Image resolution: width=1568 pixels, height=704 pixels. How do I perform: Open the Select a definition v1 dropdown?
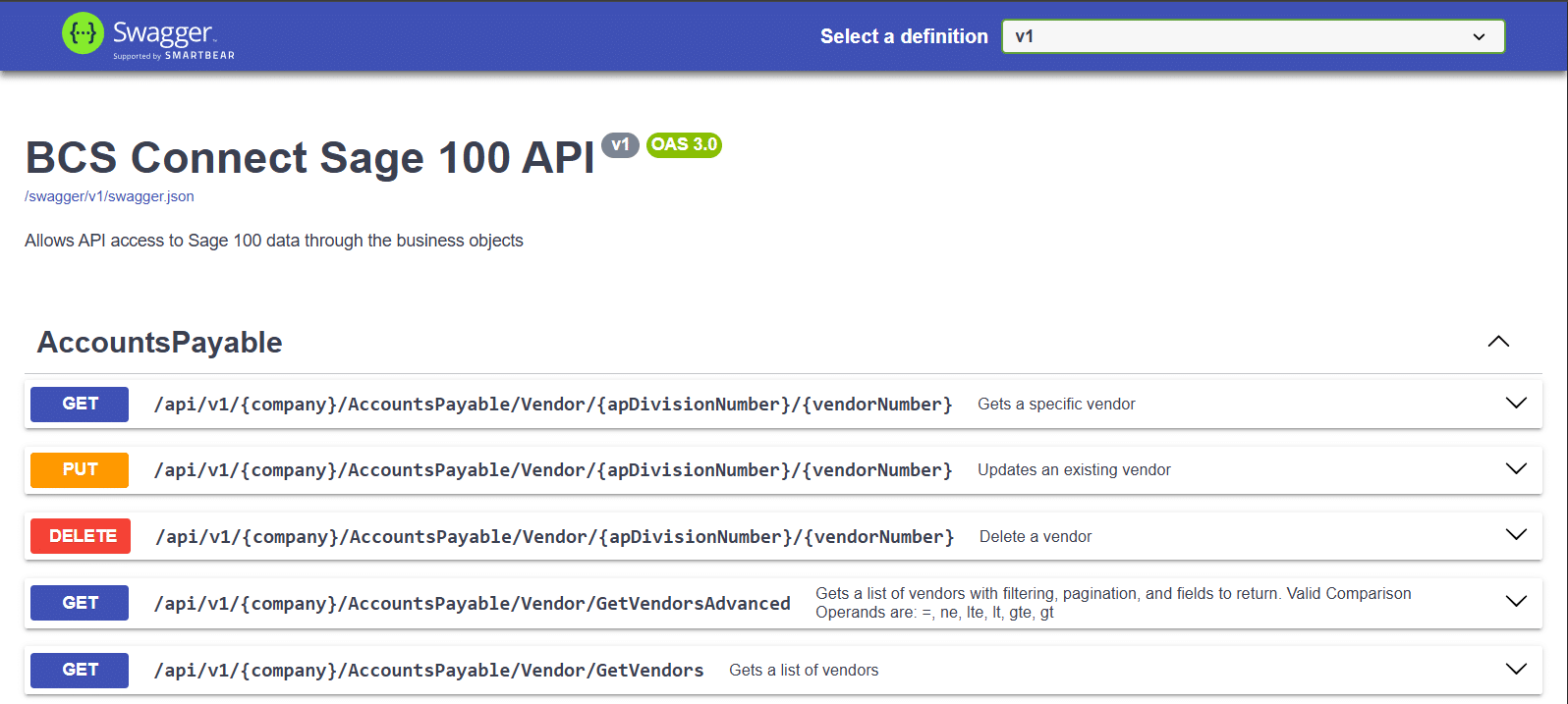pos(1253,36)
